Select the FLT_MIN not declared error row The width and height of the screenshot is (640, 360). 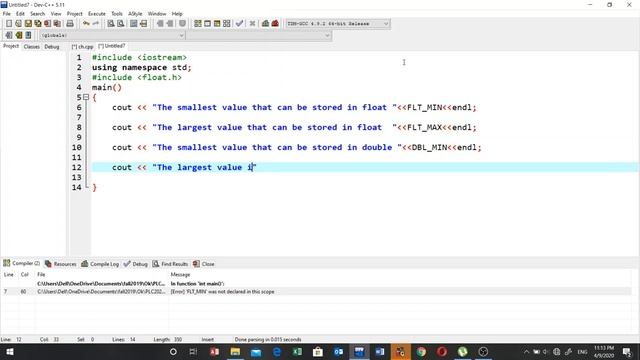[316, 291]
